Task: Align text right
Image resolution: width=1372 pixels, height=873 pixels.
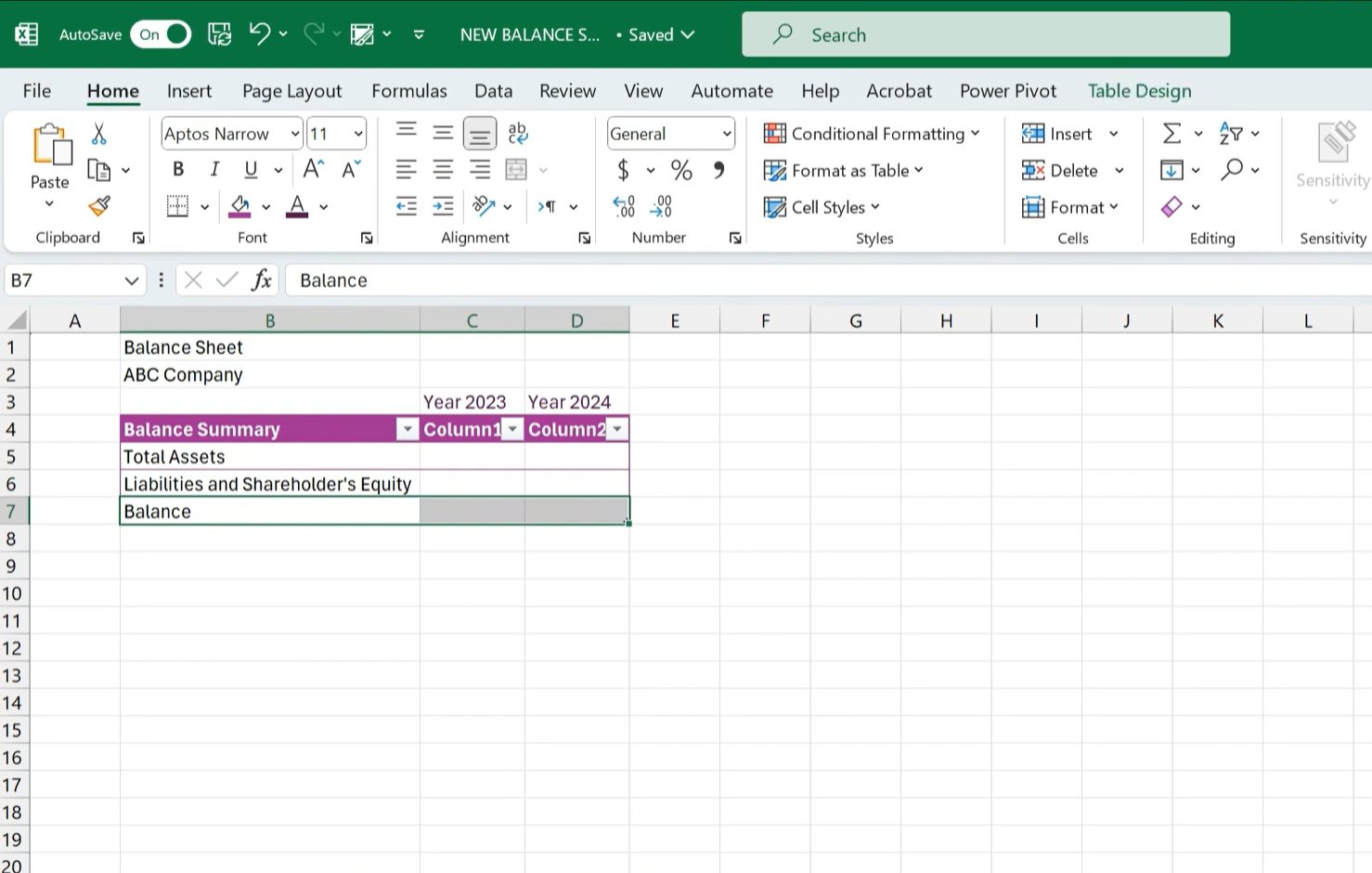Action: click(480, 169)
